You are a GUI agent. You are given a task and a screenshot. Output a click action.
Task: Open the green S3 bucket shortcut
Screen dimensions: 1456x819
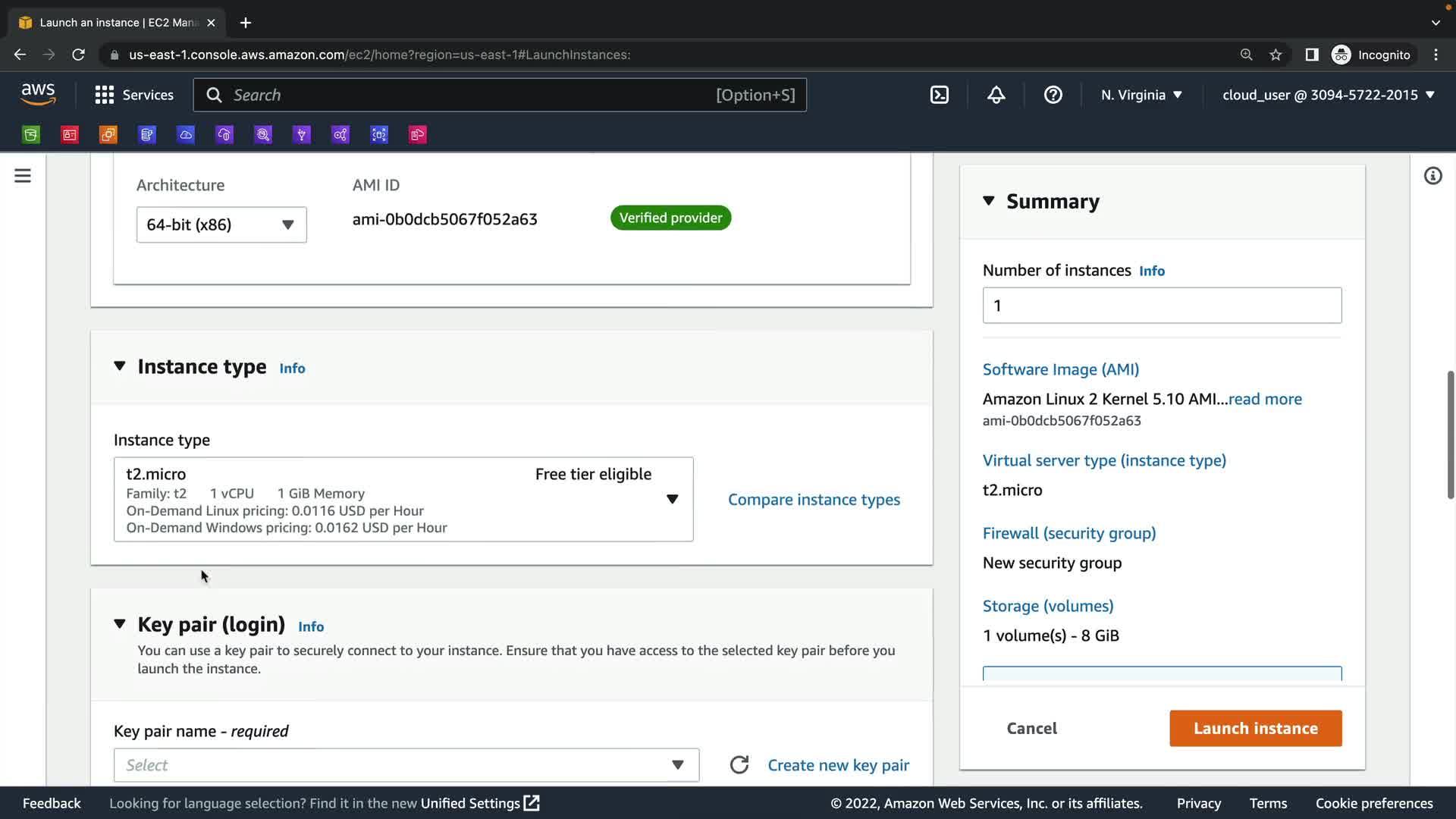[31, 135]
